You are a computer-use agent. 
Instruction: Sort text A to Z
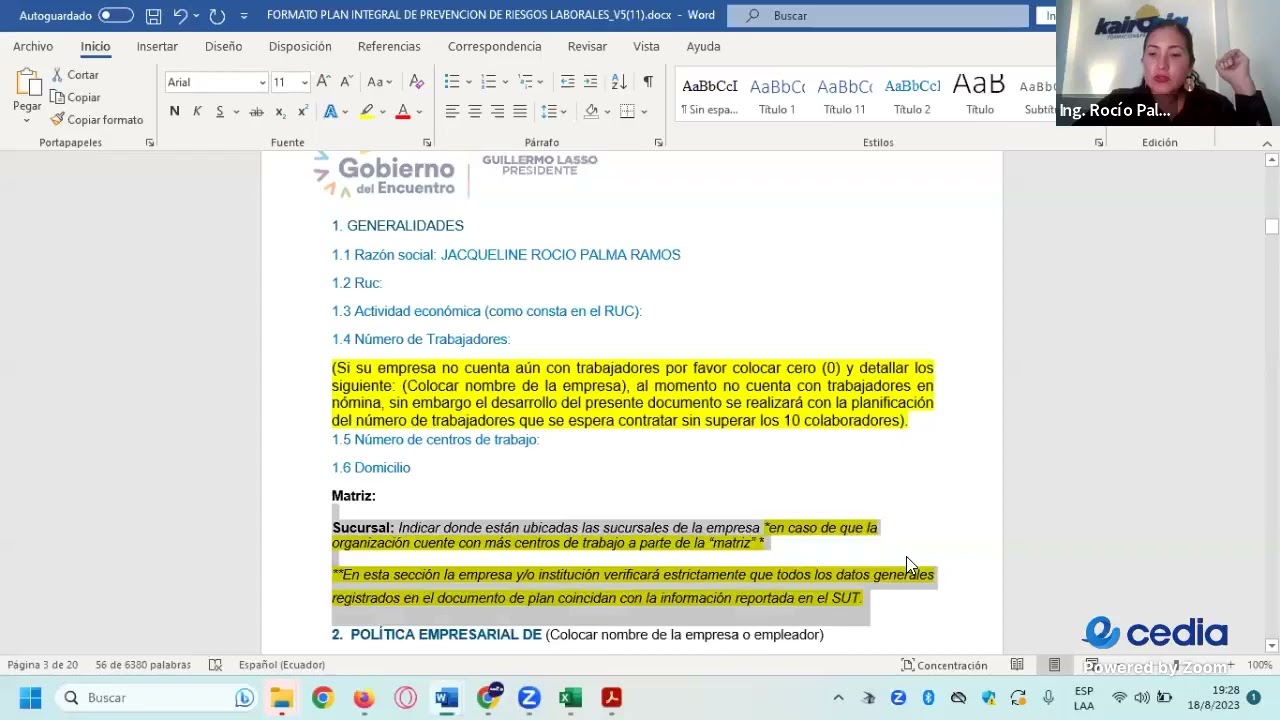[619, 82]
